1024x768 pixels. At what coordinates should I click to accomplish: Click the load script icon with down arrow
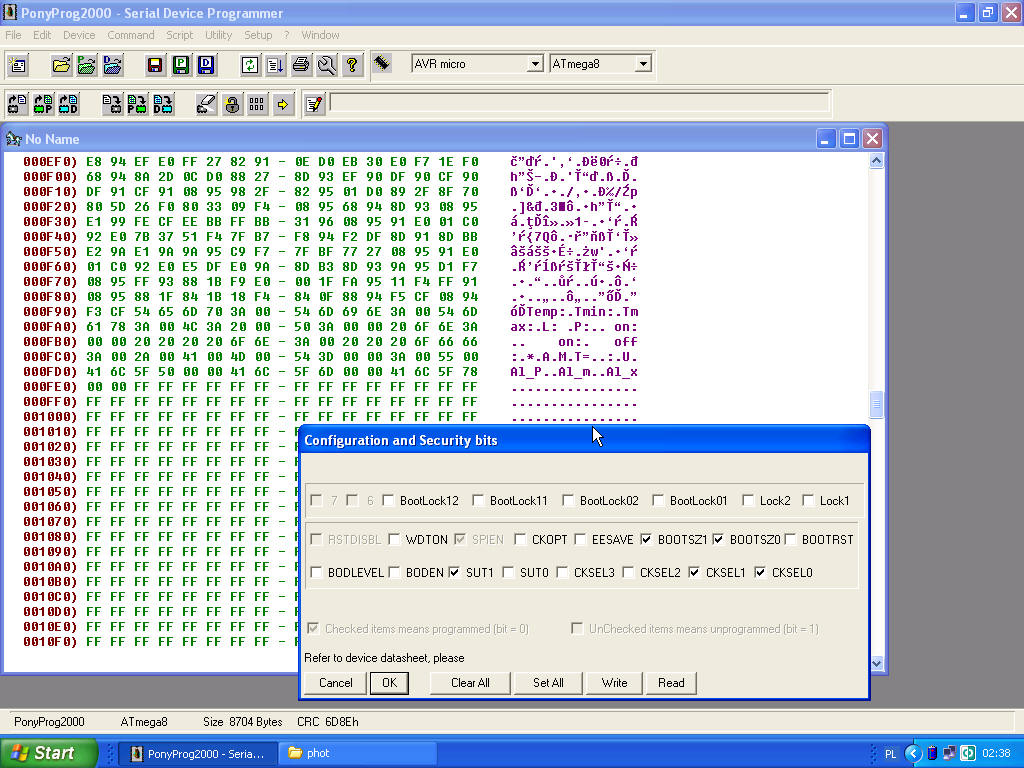pos(275,65)
